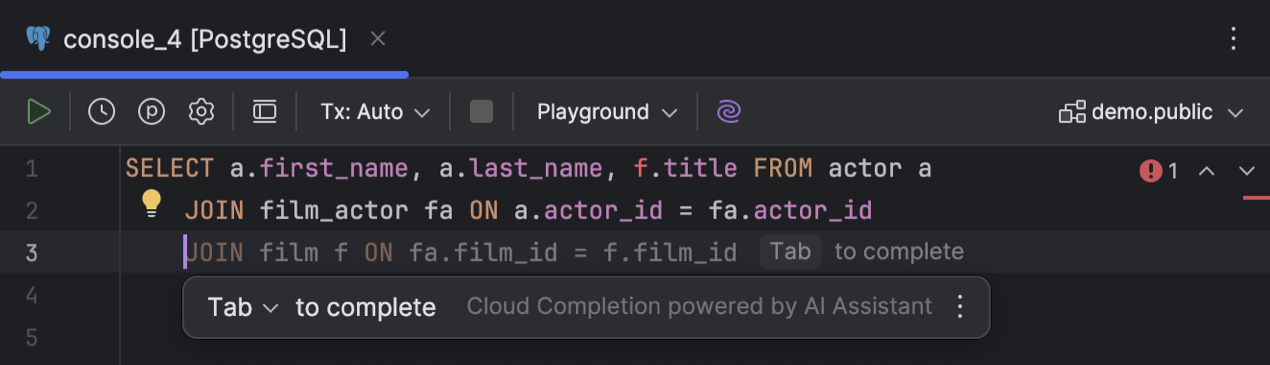Open the tab bar kebab options menu
Screen dimensions: 1270x365
click(x=1233, y=39)
